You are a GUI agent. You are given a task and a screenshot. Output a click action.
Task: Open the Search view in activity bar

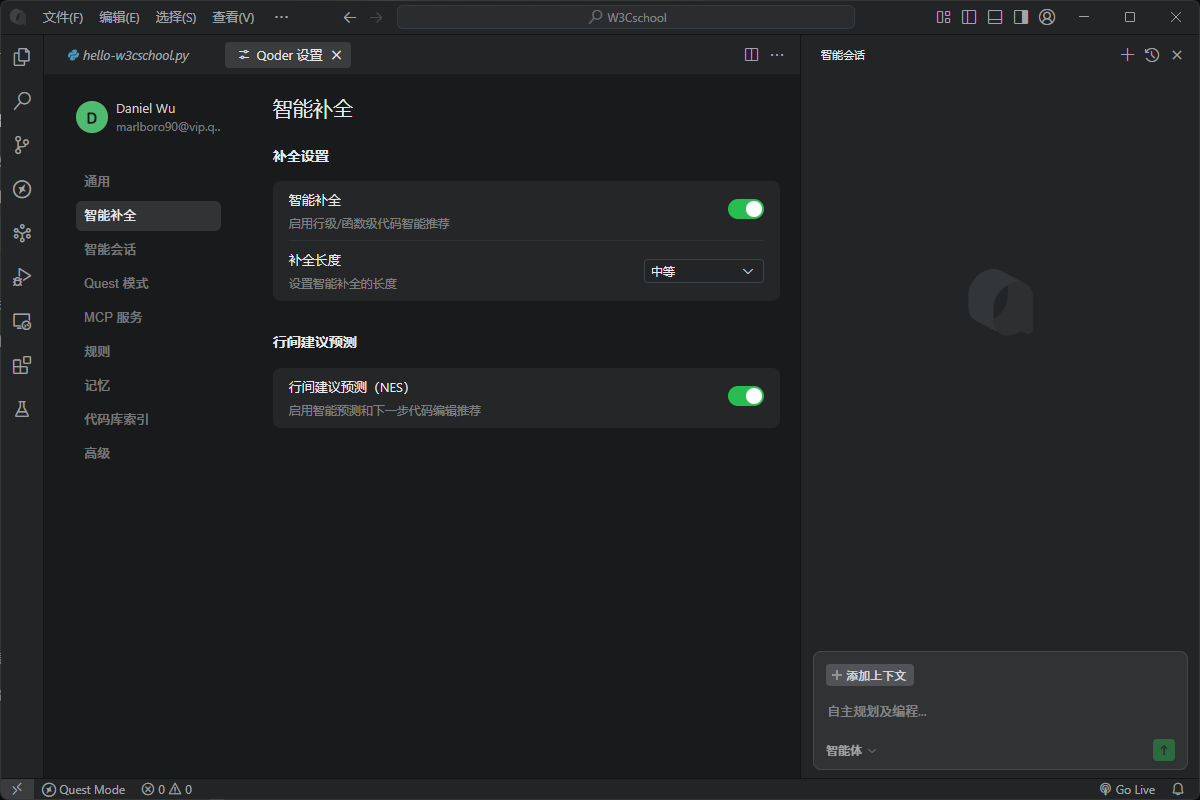point(21,101)
